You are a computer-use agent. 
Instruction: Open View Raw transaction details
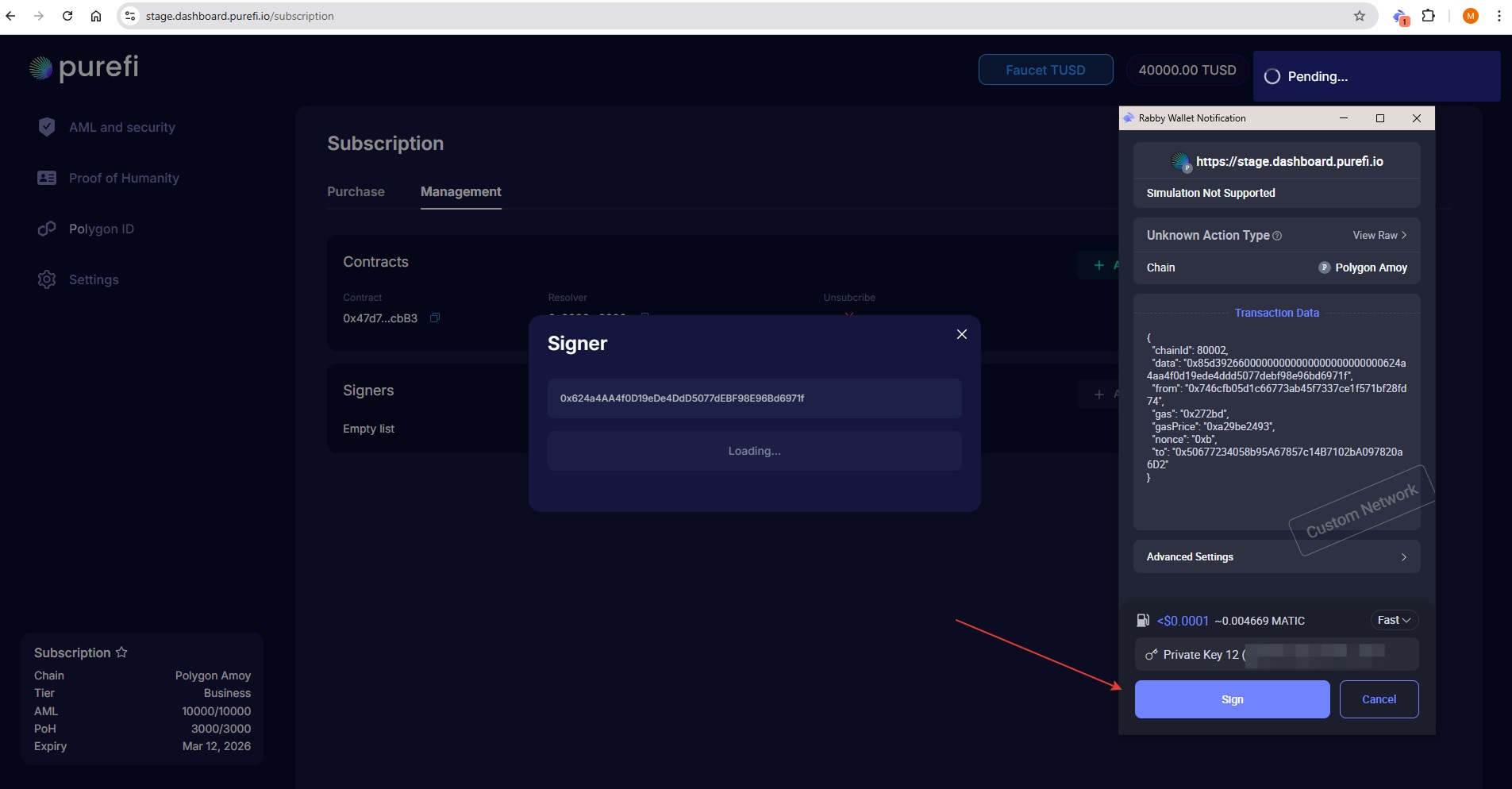tap(1379, 236)
